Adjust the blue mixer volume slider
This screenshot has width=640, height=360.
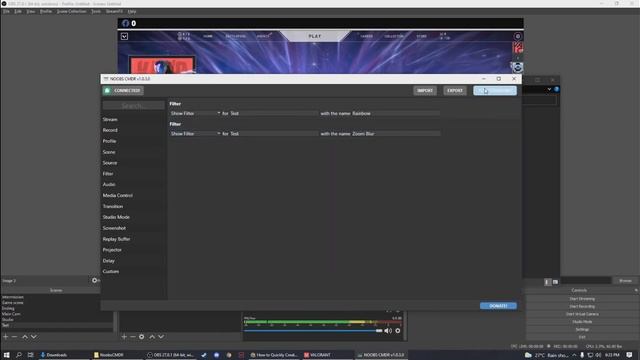[x=313, y=331]
